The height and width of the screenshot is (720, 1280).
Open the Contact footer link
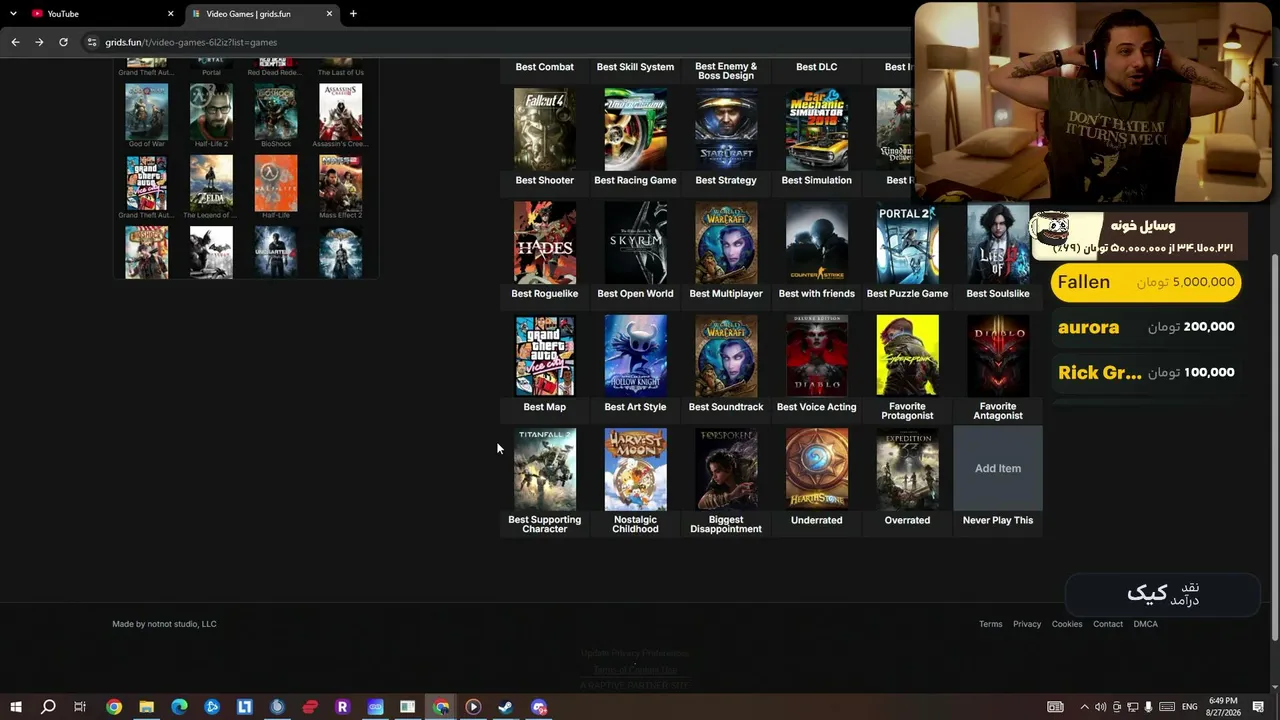coord(1108,624)
